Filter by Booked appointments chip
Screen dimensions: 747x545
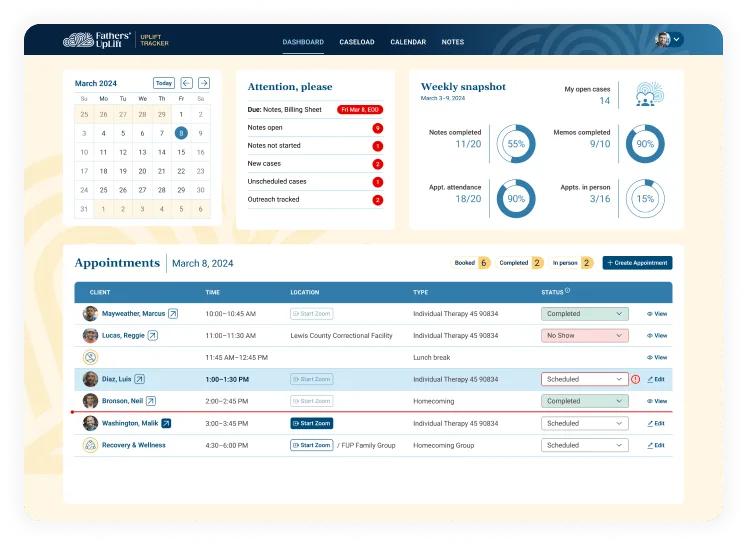click(x=471, y=262)
